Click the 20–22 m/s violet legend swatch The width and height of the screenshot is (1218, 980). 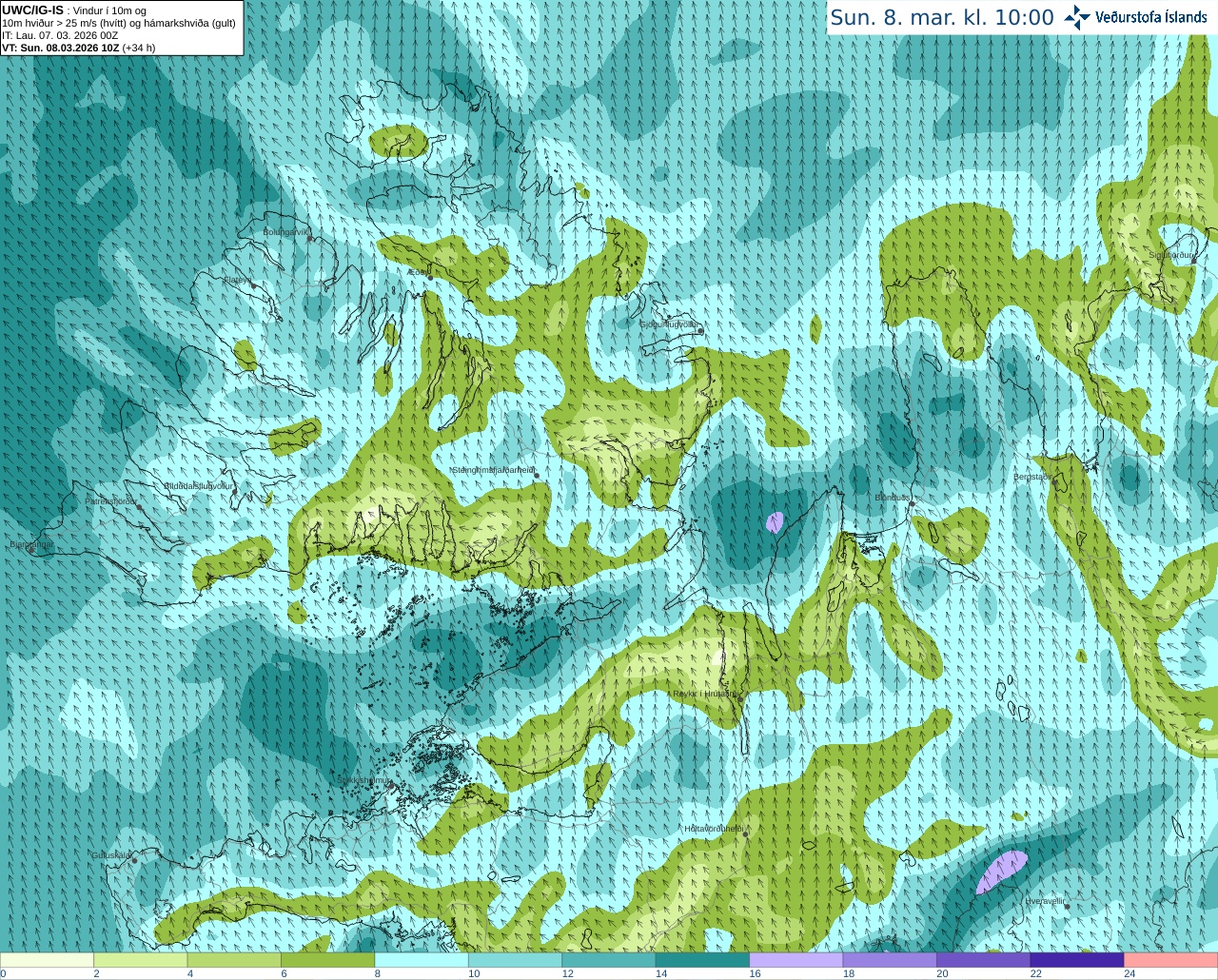984,960
